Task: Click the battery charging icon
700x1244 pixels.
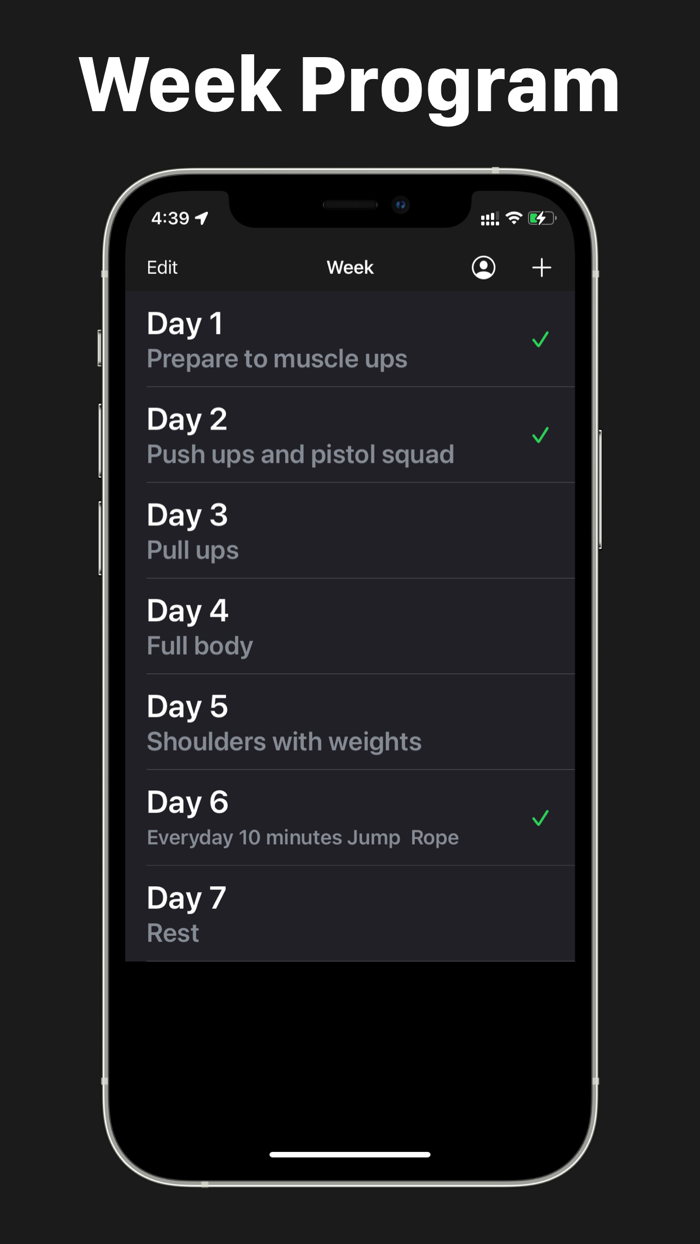Action: coord(541,217)
